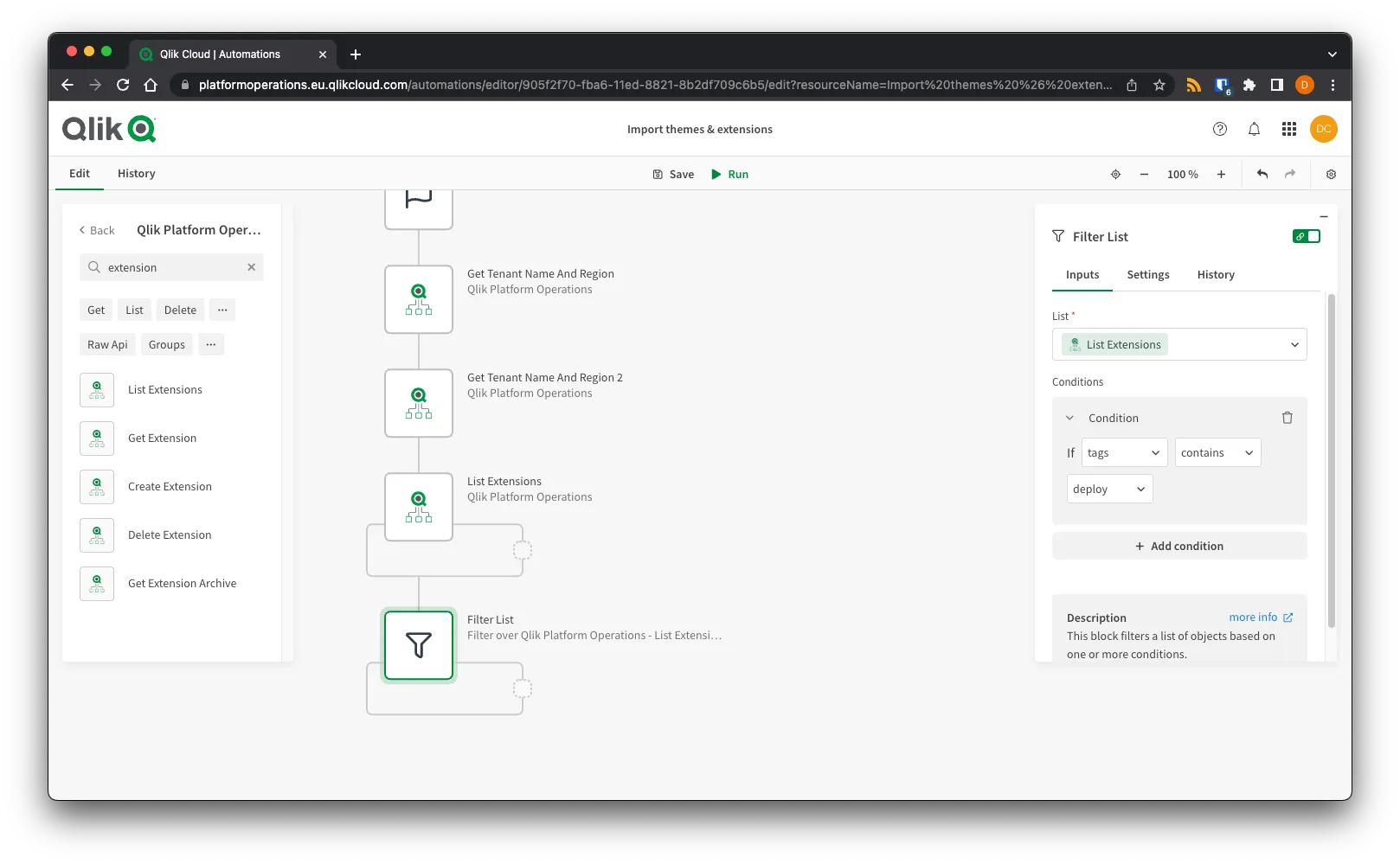Switch to the top History tab
The image size is (1400, 864).
(x=136, y=173)
